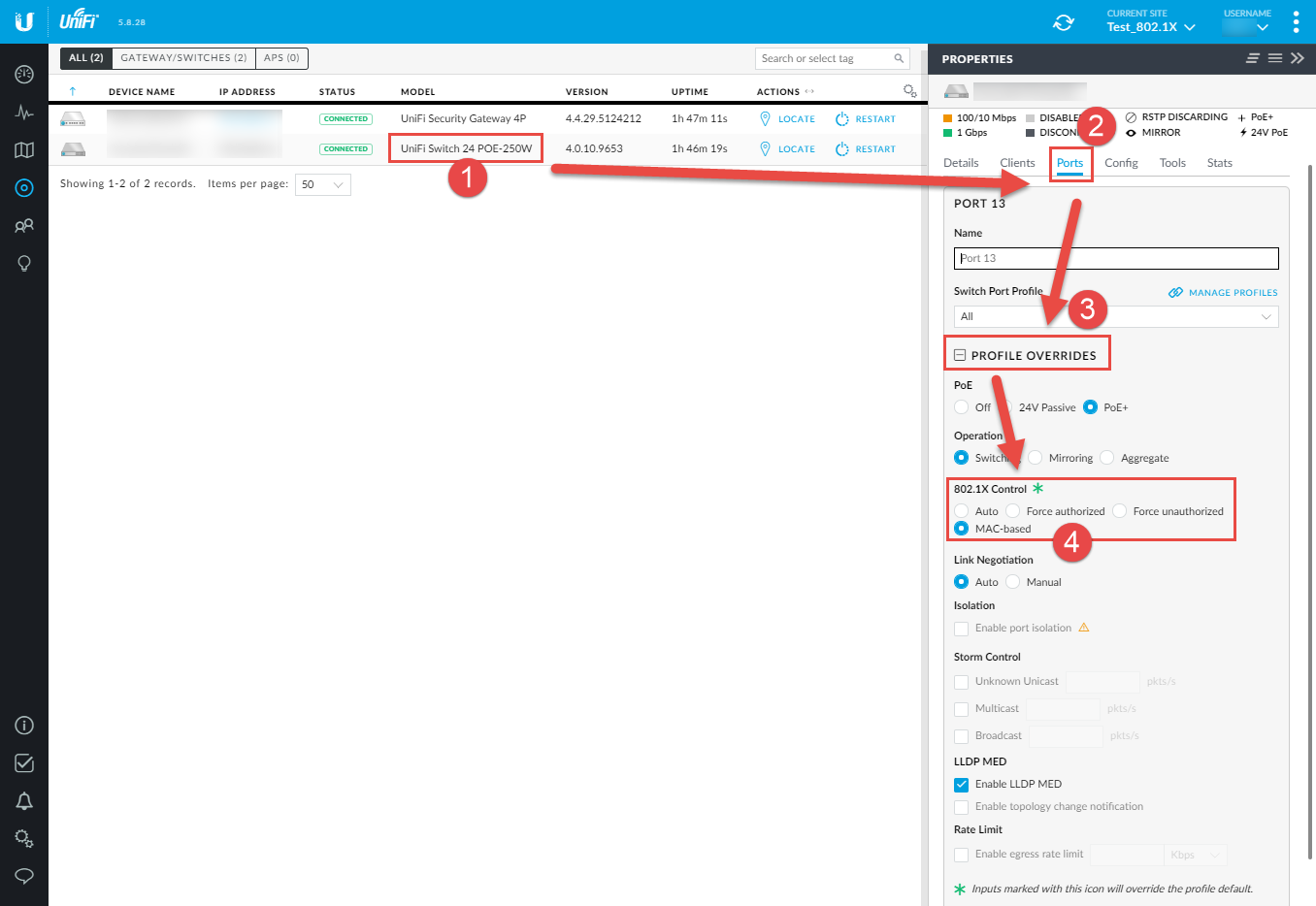Open the Insights lightbulb in sidebar
This screenshot has width=1316, height=906.
coord(24,264)
